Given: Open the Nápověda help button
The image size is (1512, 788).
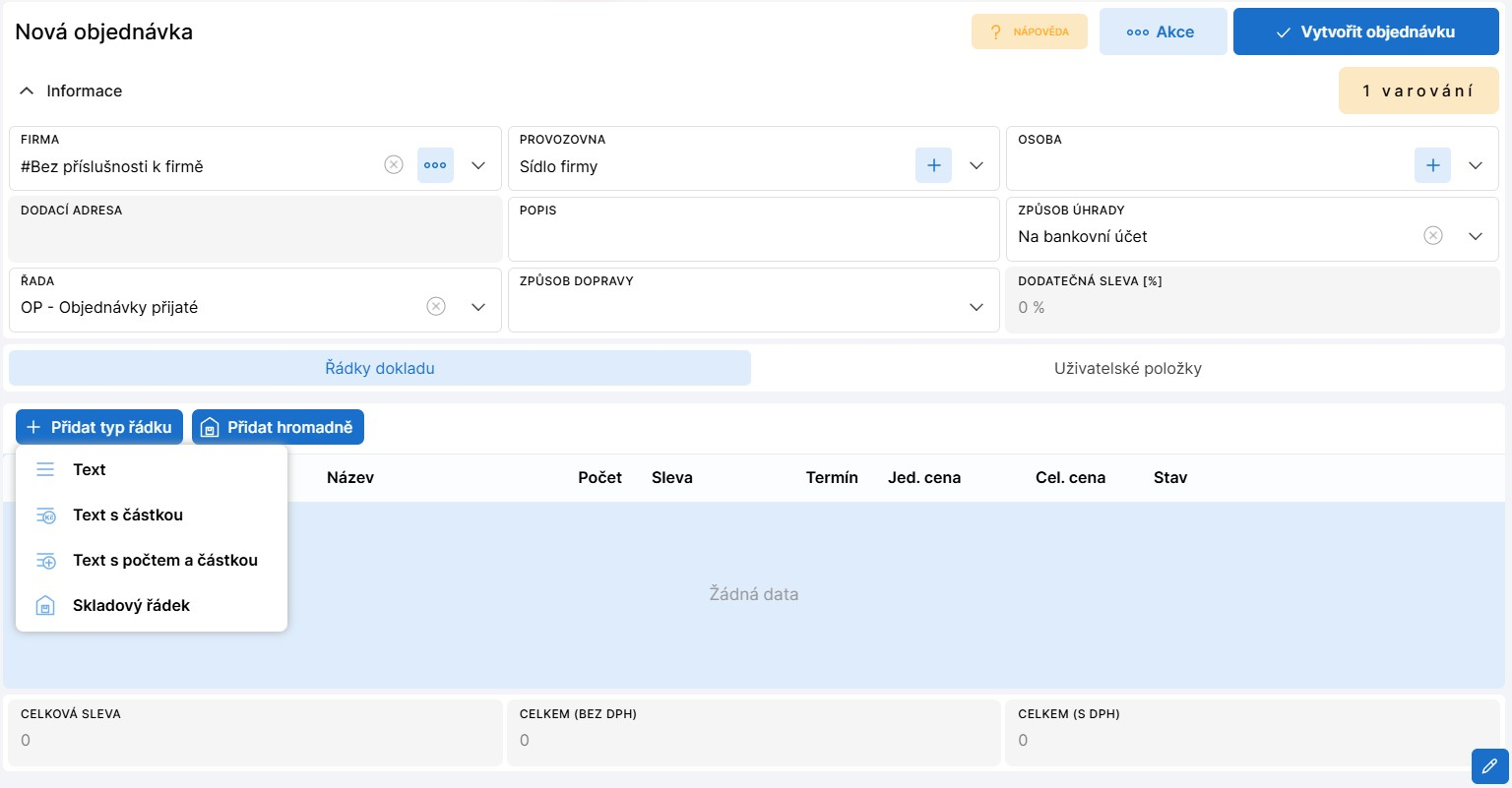Looking at the screenshot, I should (x=1030, y=31).
